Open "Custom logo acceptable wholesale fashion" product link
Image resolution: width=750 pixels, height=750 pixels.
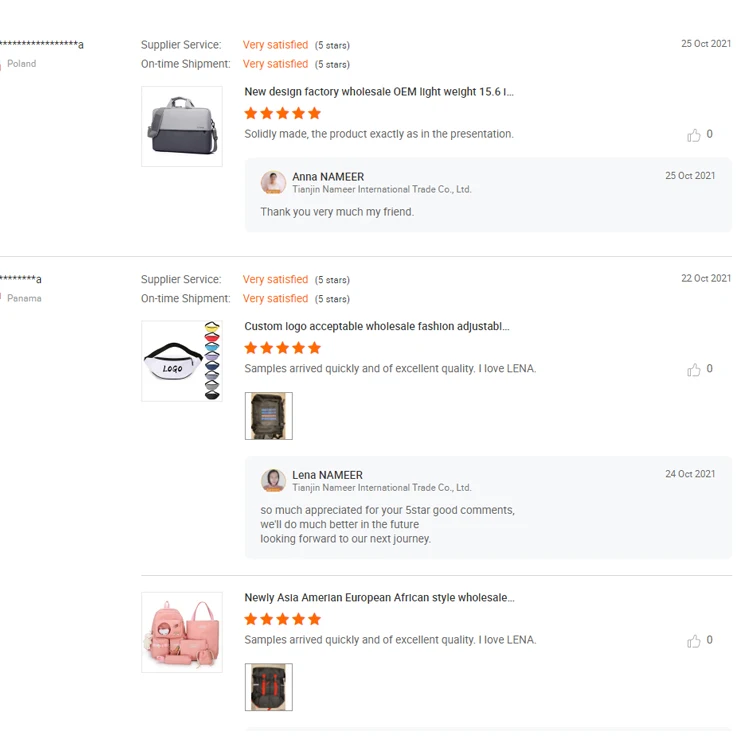tap(377, 327)
